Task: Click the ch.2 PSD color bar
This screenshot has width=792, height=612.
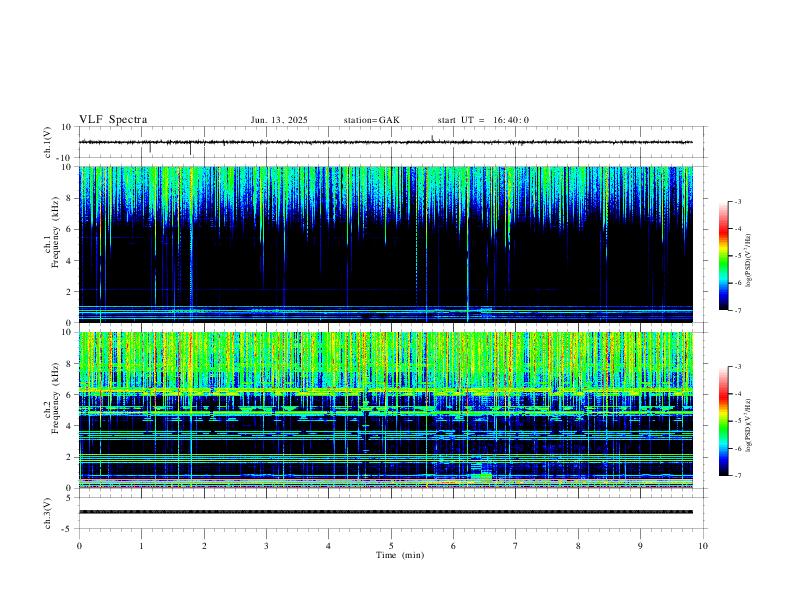Action: click(723, 421)
